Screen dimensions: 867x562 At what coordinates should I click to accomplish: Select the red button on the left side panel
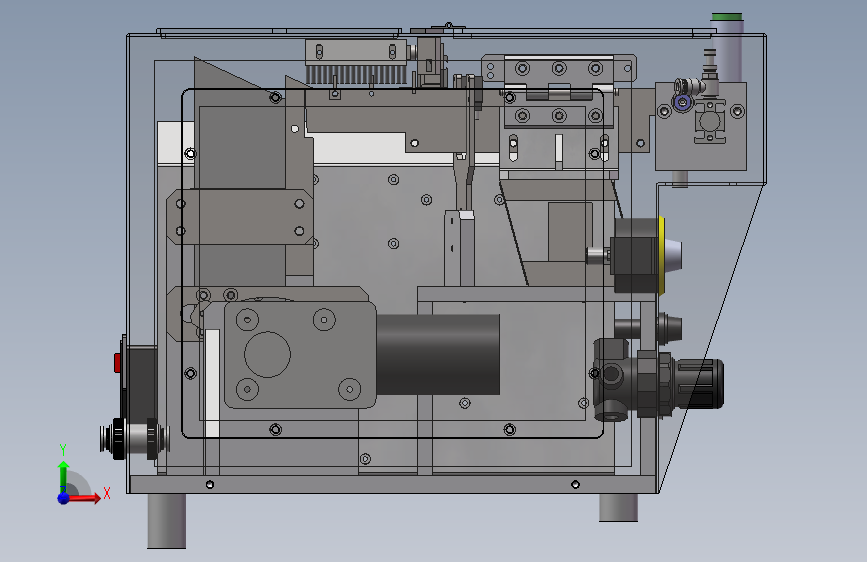(x=117, y=363)
